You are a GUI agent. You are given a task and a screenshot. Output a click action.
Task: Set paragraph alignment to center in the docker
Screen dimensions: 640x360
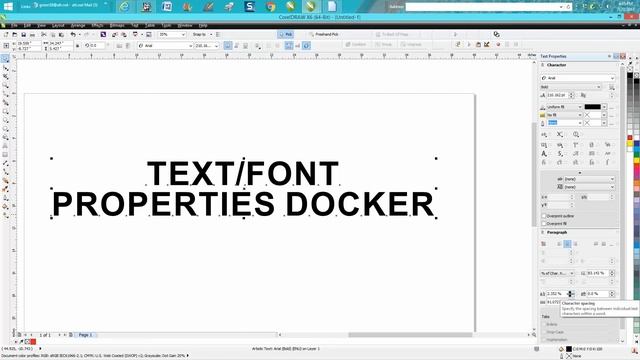coord(567,244)
